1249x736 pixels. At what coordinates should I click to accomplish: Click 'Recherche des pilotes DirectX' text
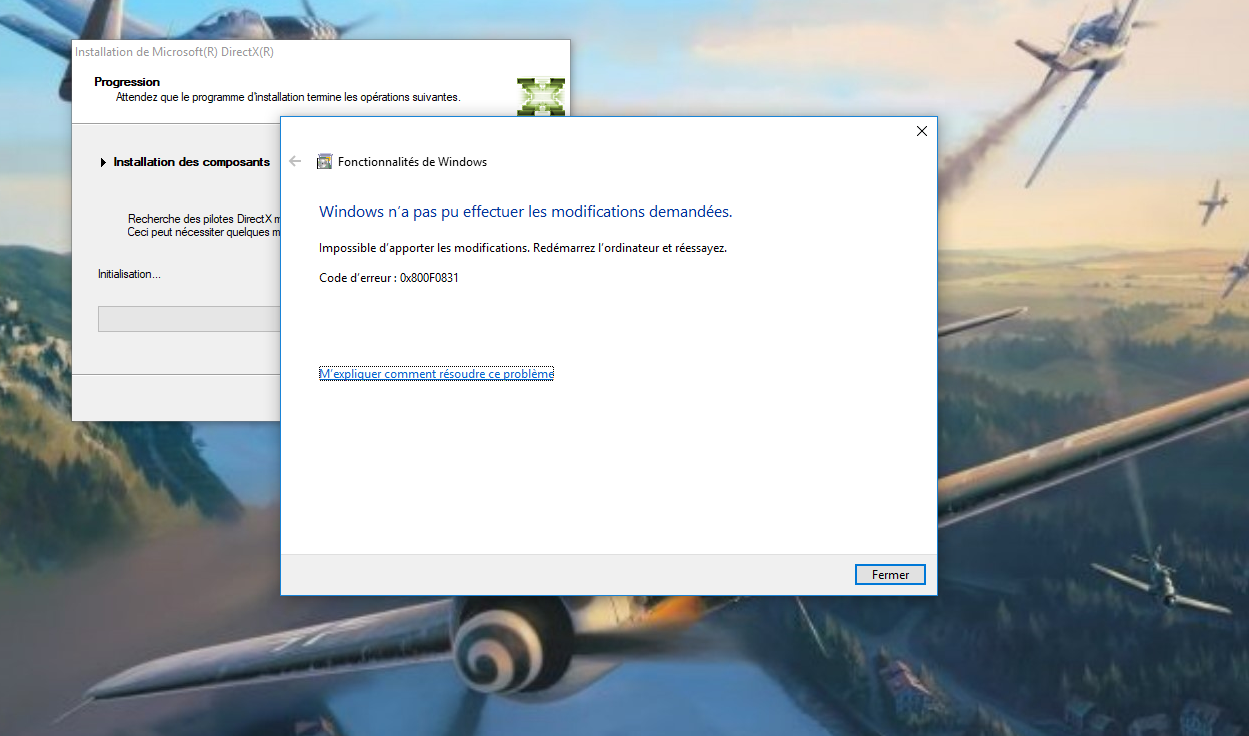click(x=204, y=219)
